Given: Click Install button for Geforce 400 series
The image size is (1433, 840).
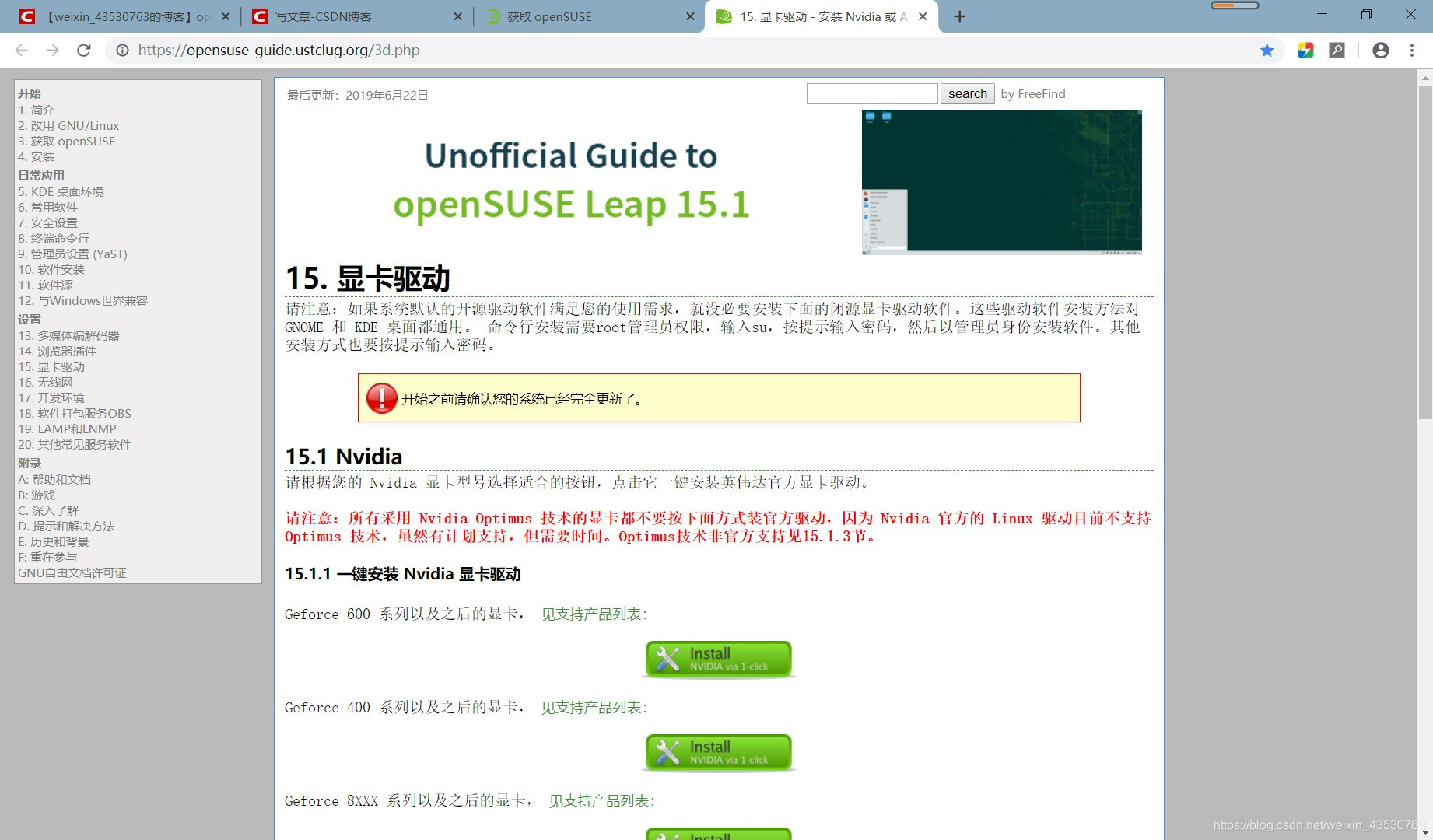Looking at the screenshot, I should (x=718, y=752).
